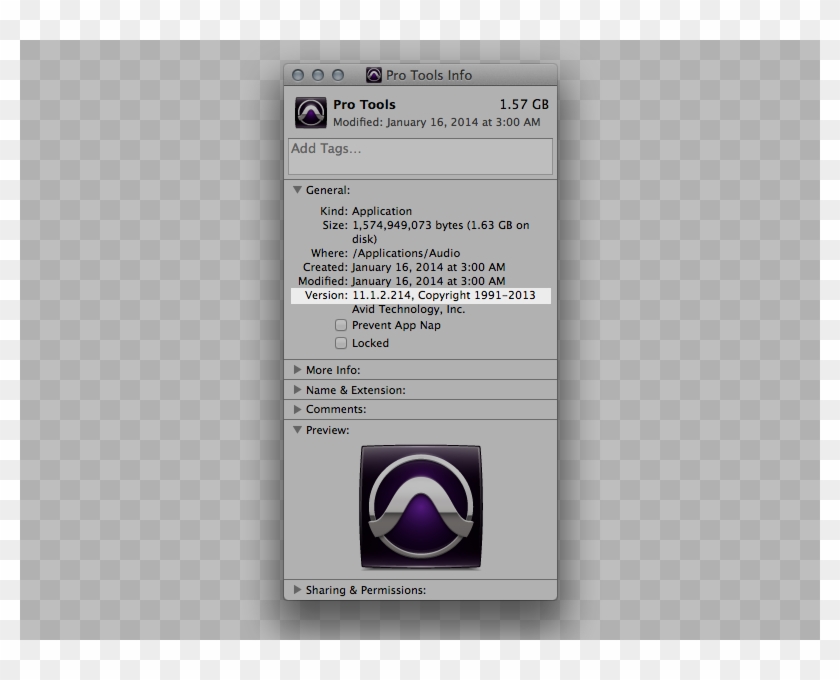Viewport: 840px width, 680px height.
Task: Expand the More Info section
Action: click(297, 370)
